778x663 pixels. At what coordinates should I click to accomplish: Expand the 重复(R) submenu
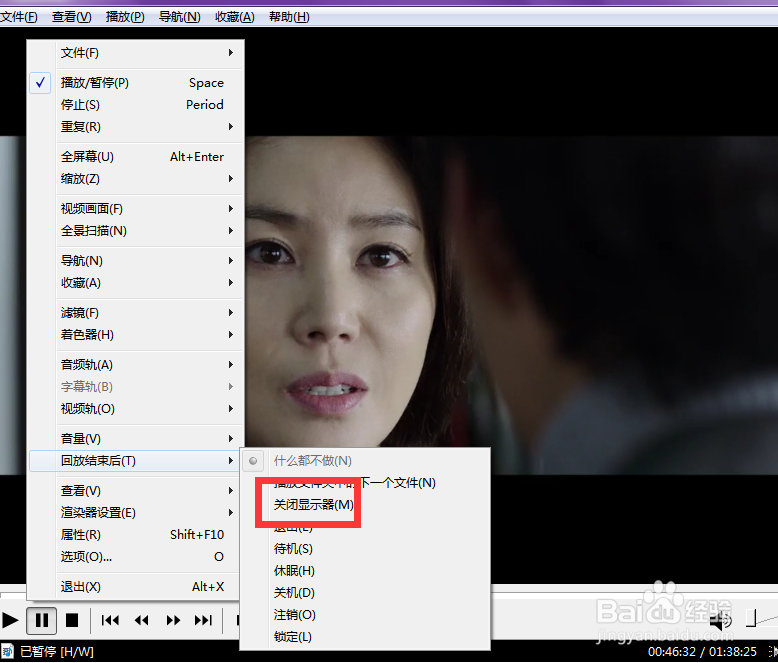coord(136,127)
